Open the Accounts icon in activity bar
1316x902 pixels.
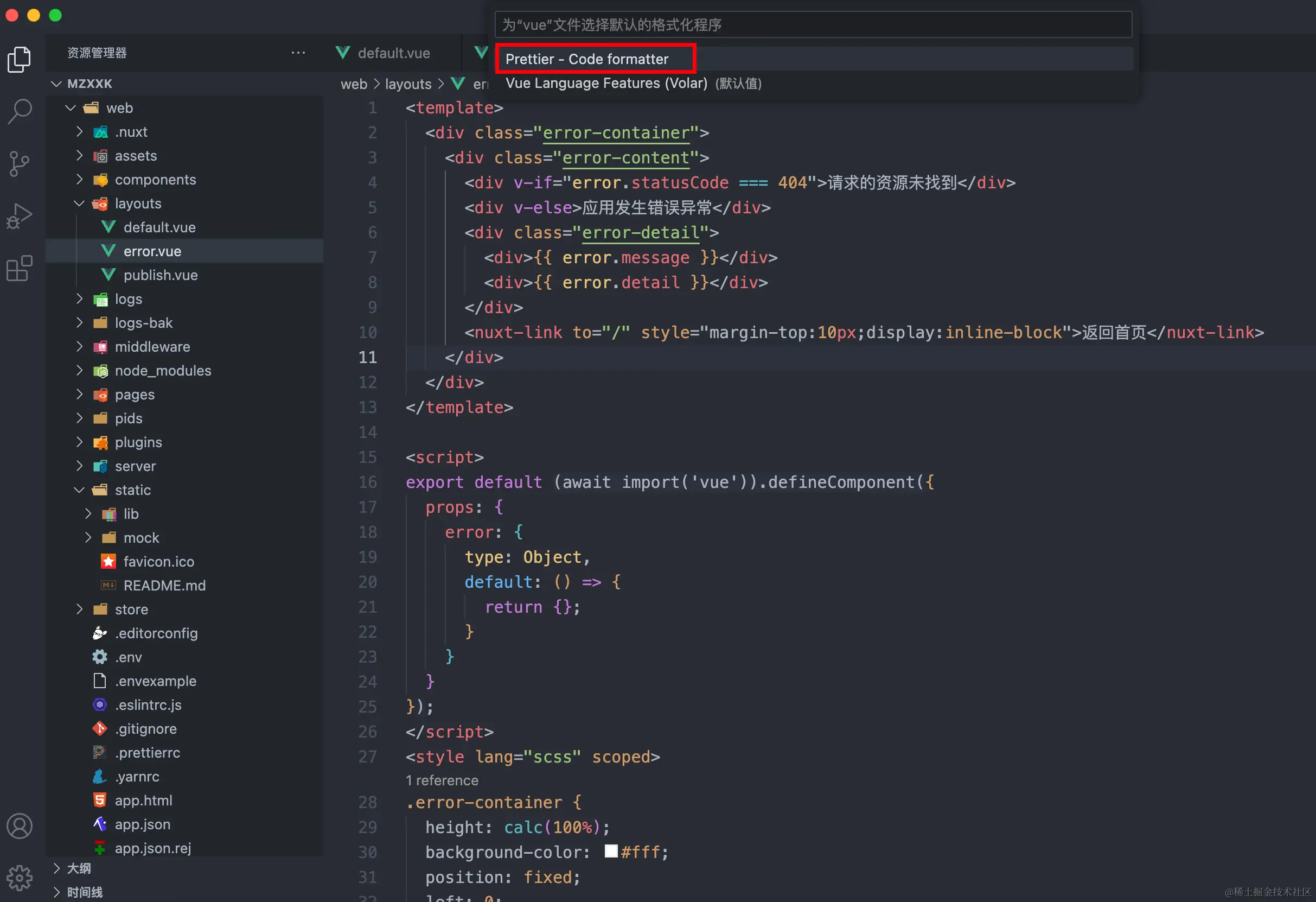tap(20, 826)
